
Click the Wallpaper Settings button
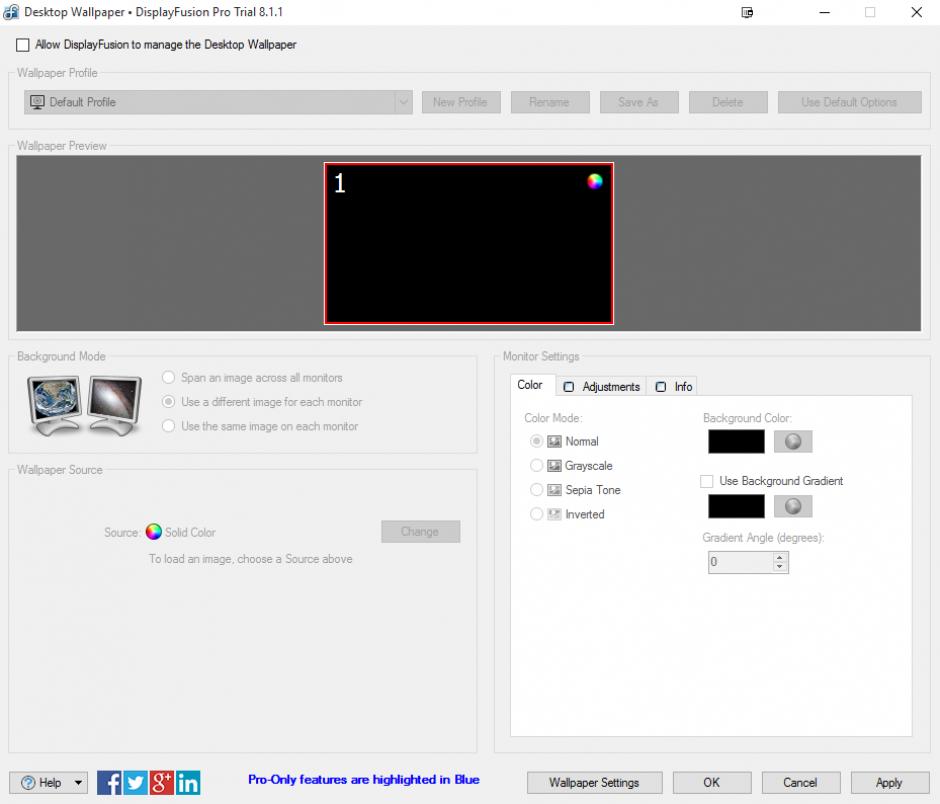[594, 783]
